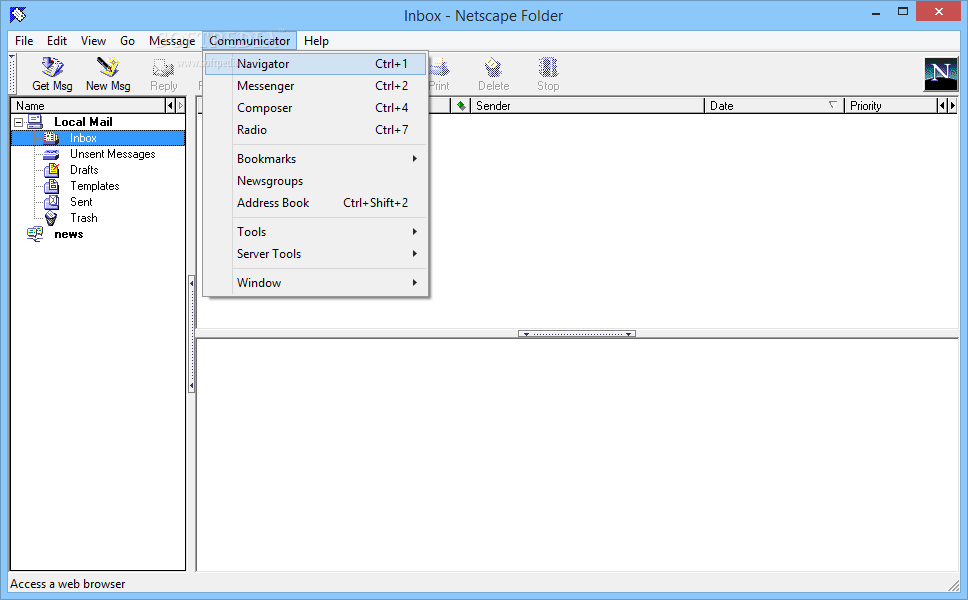Click the Print toolbar icon

coord(439,72)
